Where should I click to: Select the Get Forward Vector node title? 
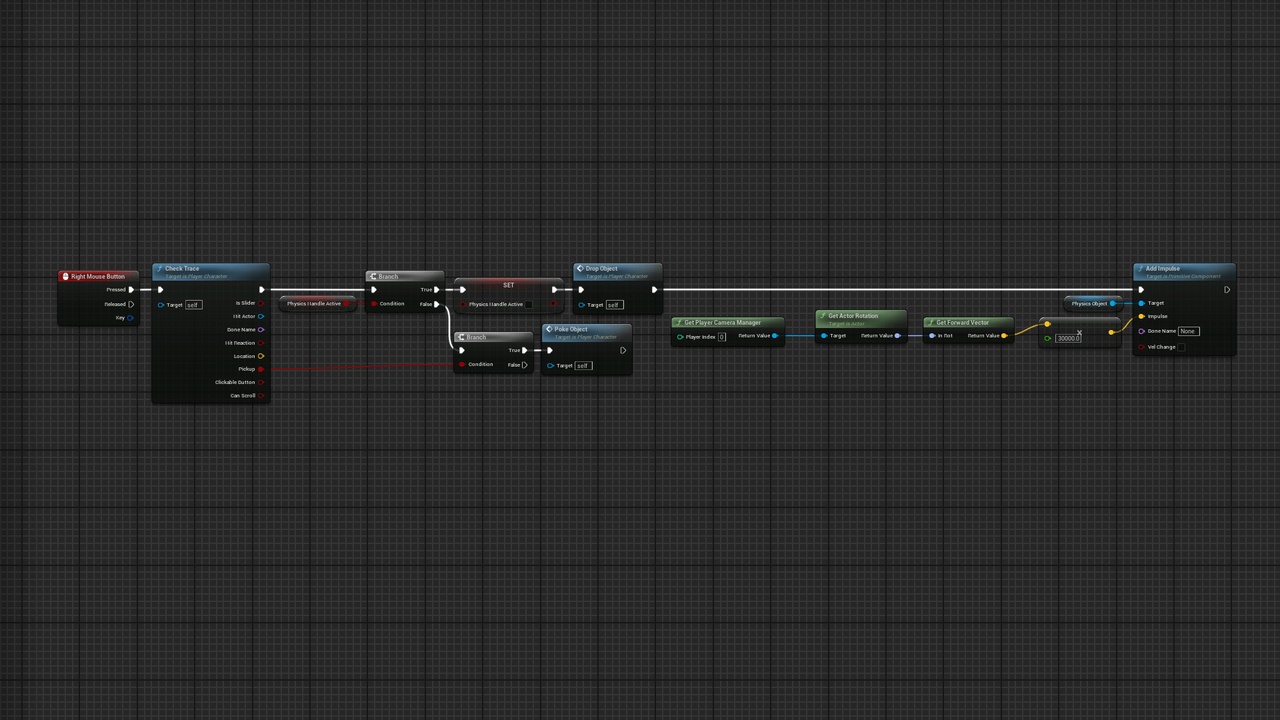[x=962, y=322]
